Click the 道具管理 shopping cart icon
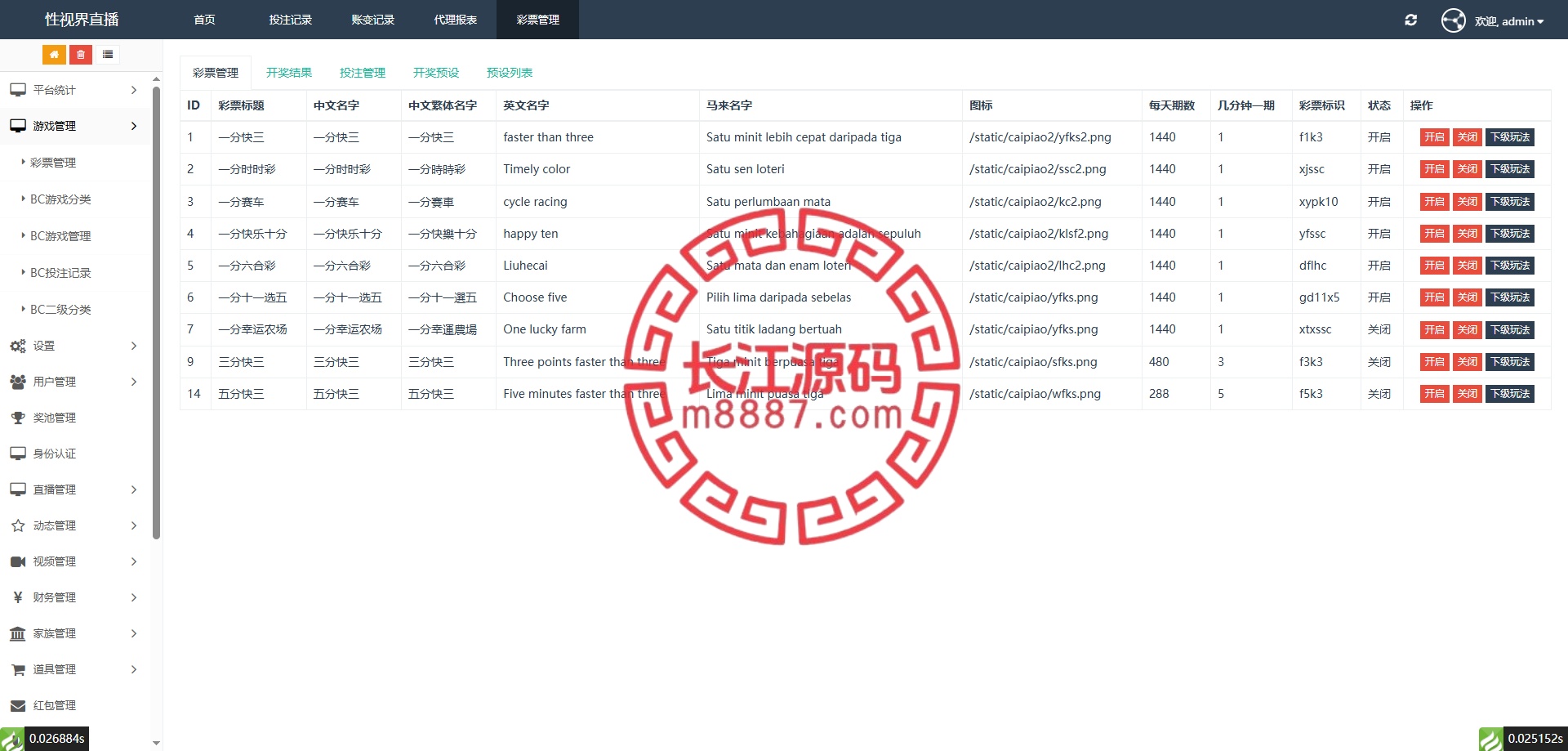The image size is (1568, 751). pyautogui.click(x=18, y=669)
